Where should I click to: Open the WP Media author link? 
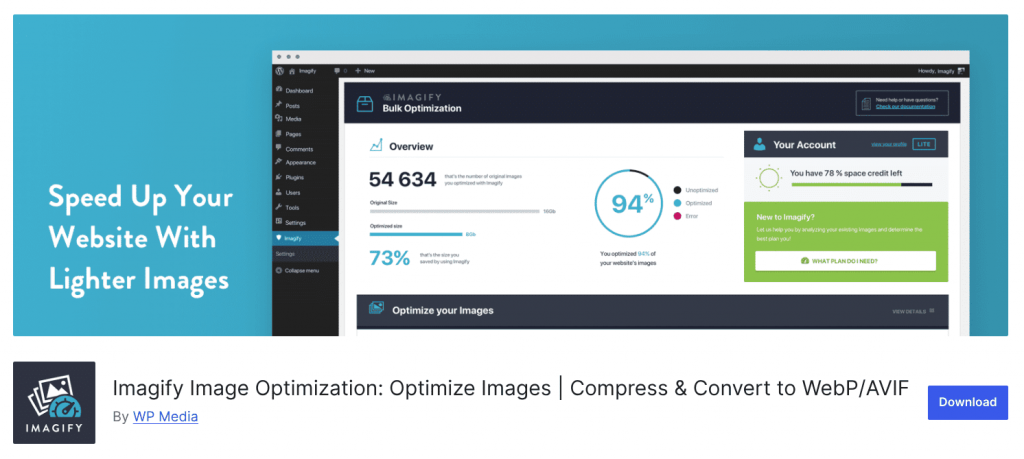pyautogui.click(x=165, y=417)
